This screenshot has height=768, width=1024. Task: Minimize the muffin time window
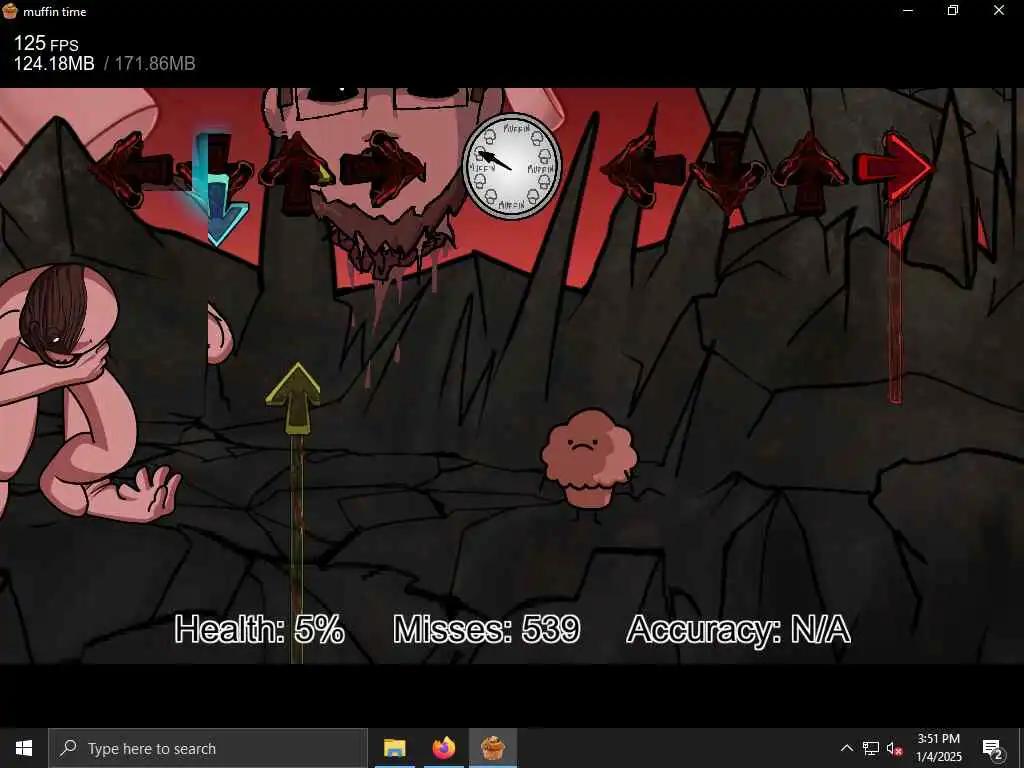pyautogui.click(x=908, y=10)
